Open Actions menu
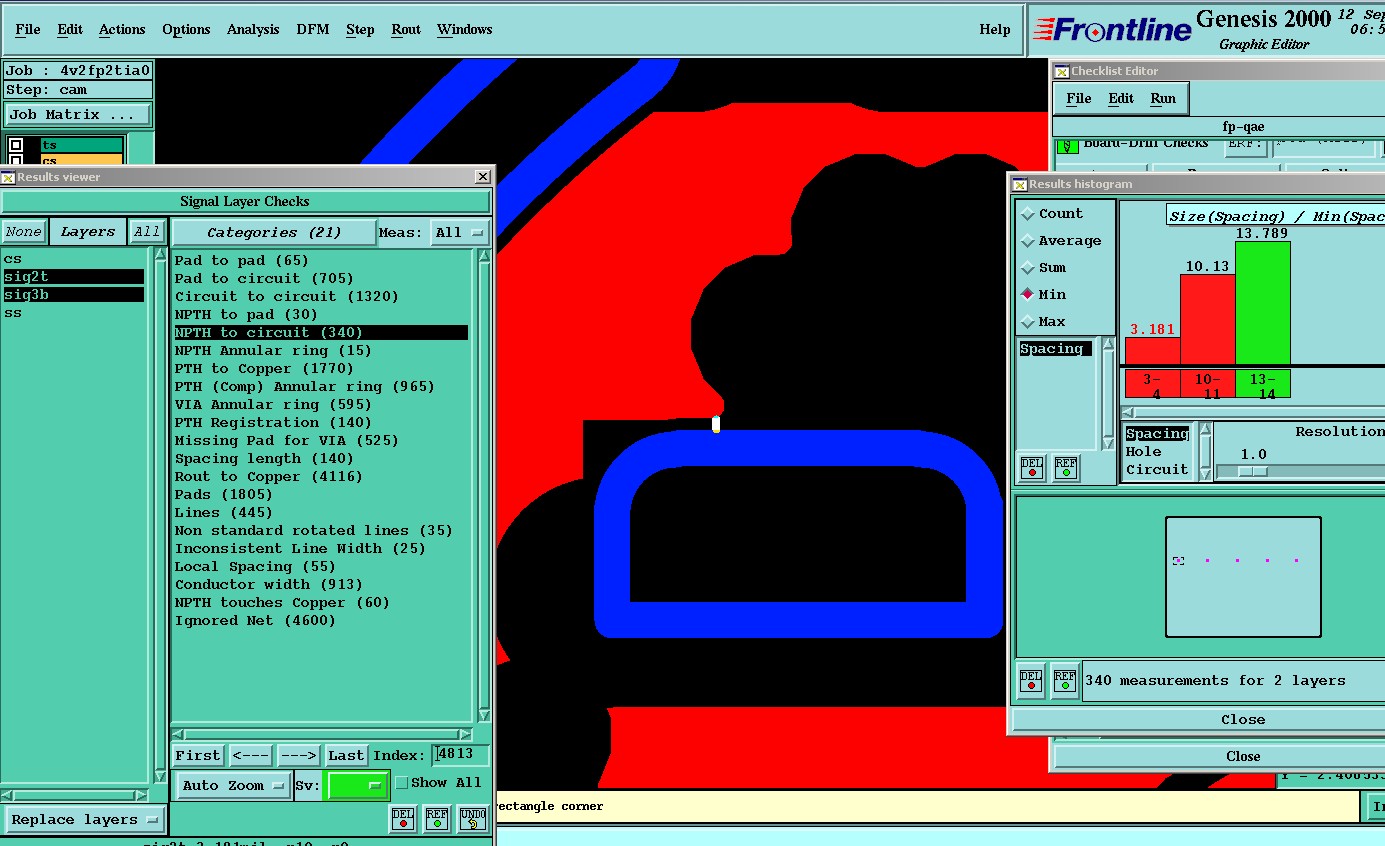1385x846 pixels. click(122, 29)
